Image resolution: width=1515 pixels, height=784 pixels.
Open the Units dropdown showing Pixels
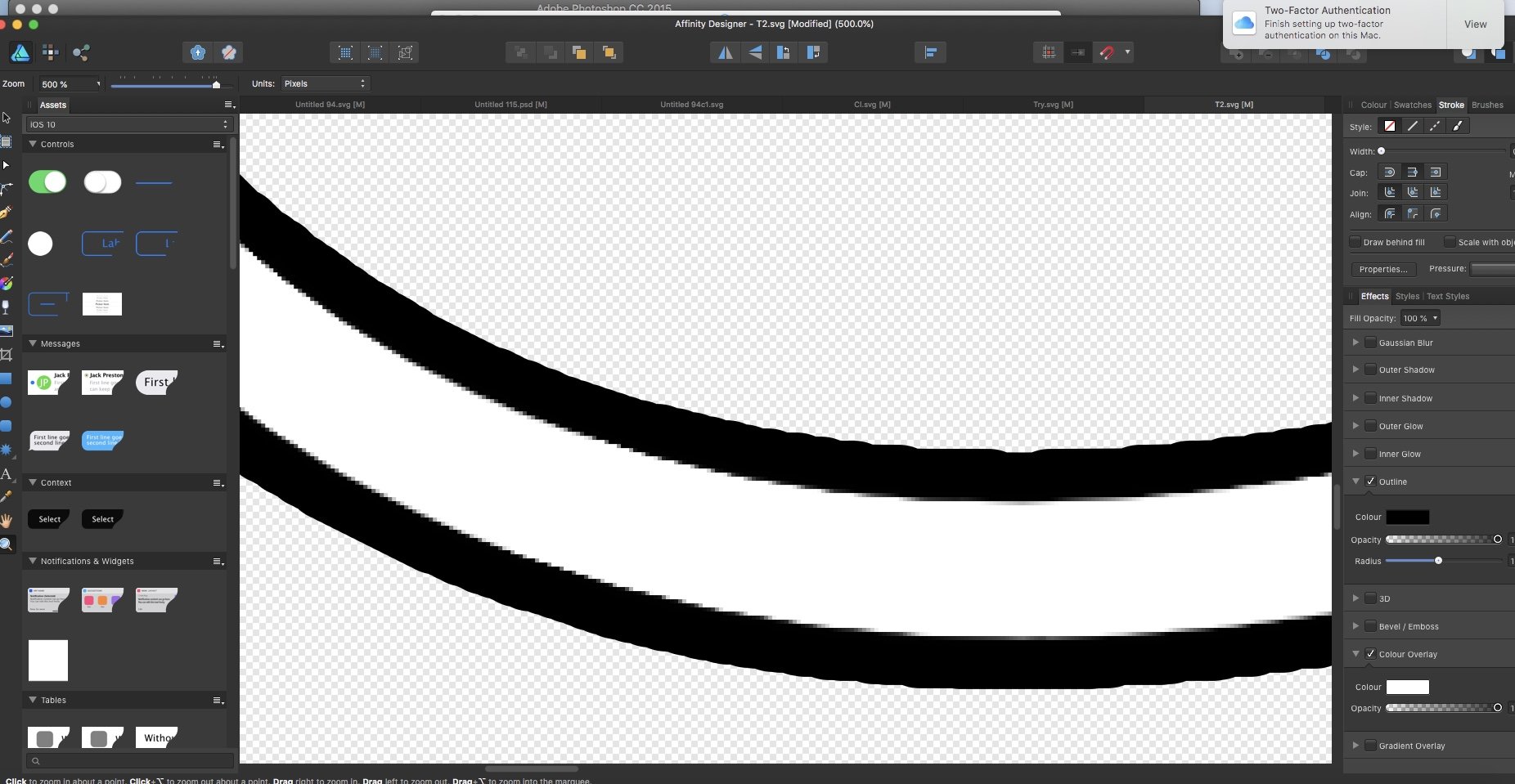tap(324, 83)
